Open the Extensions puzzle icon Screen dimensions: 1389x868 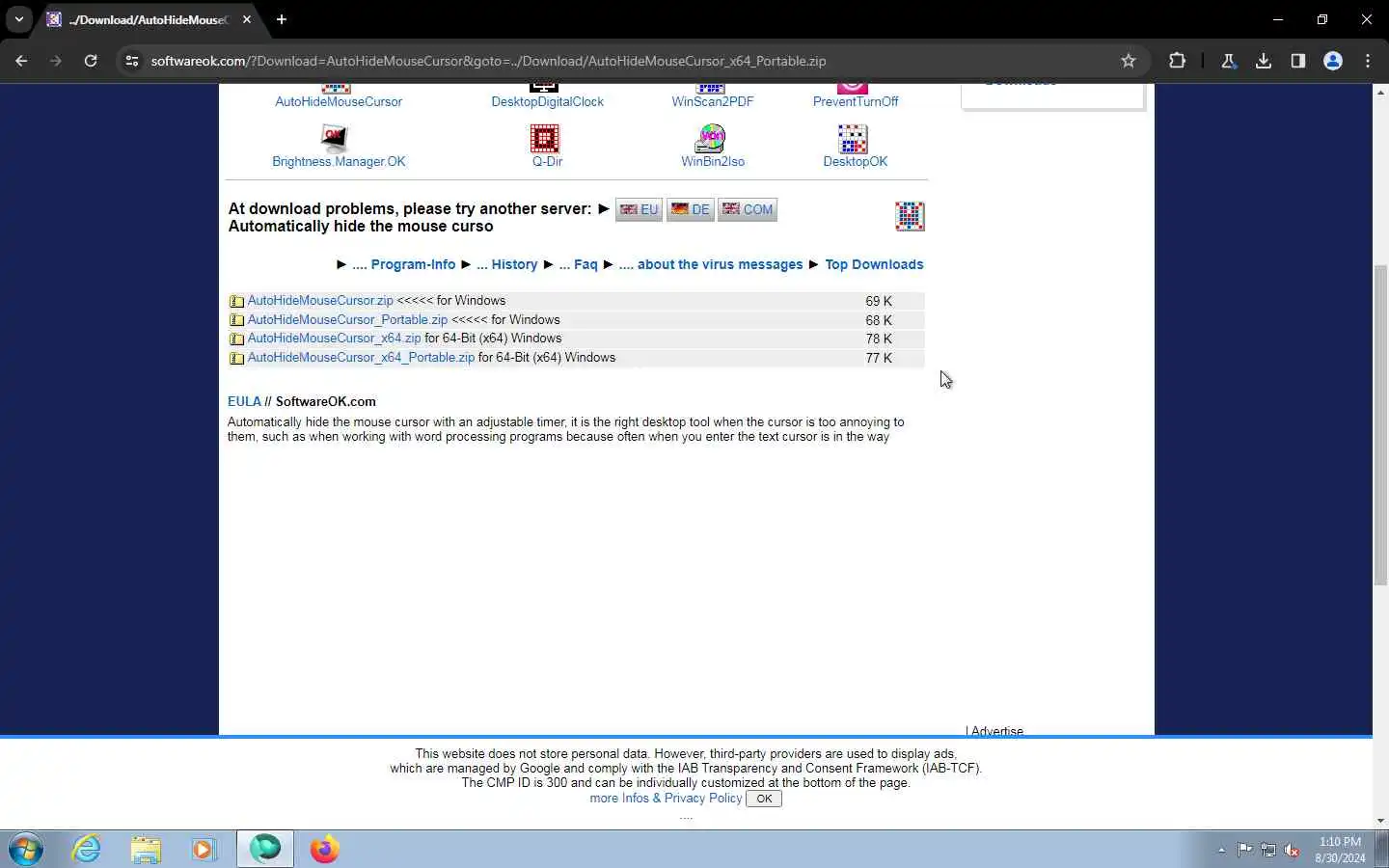coord(1177,61)
